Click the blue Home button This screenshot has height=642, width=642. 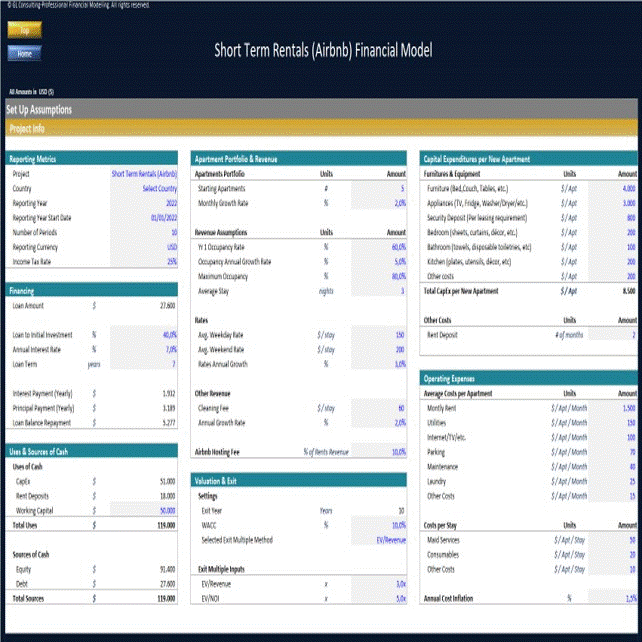click(x=25, y=53)
